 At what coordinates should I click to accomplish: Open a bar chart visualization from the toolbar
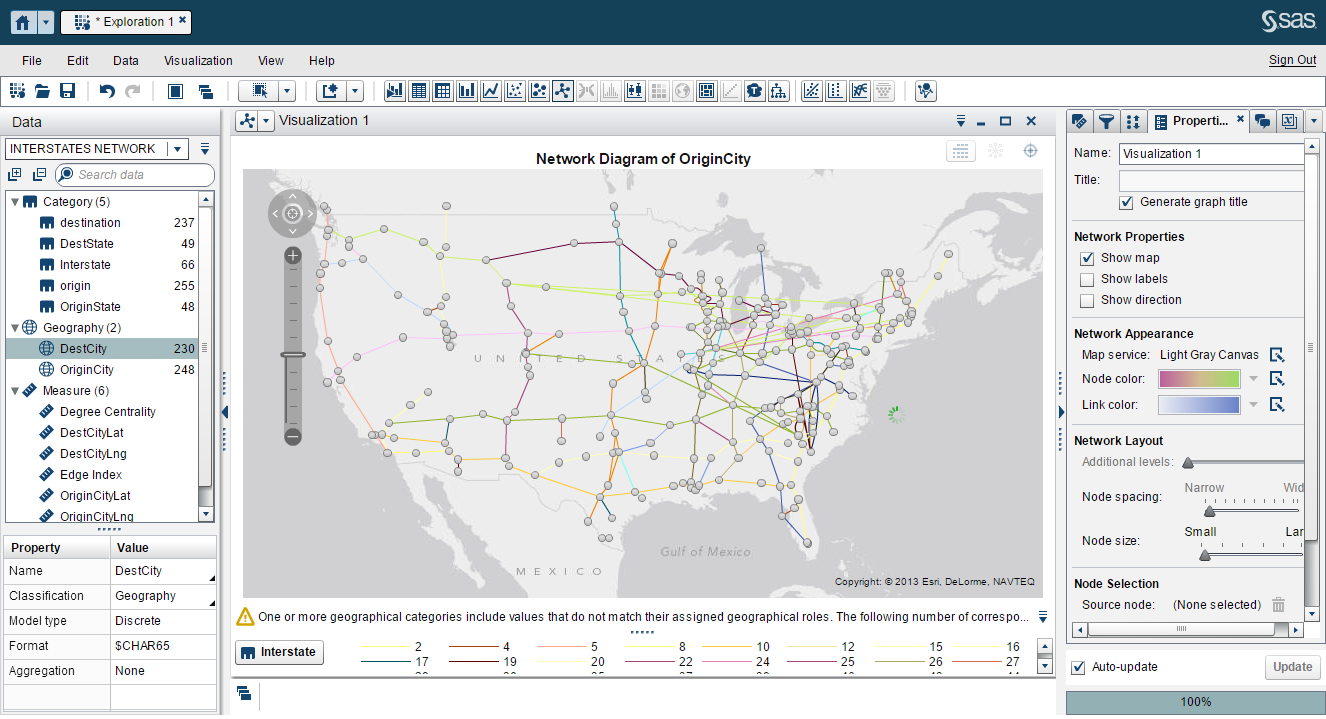467,90
